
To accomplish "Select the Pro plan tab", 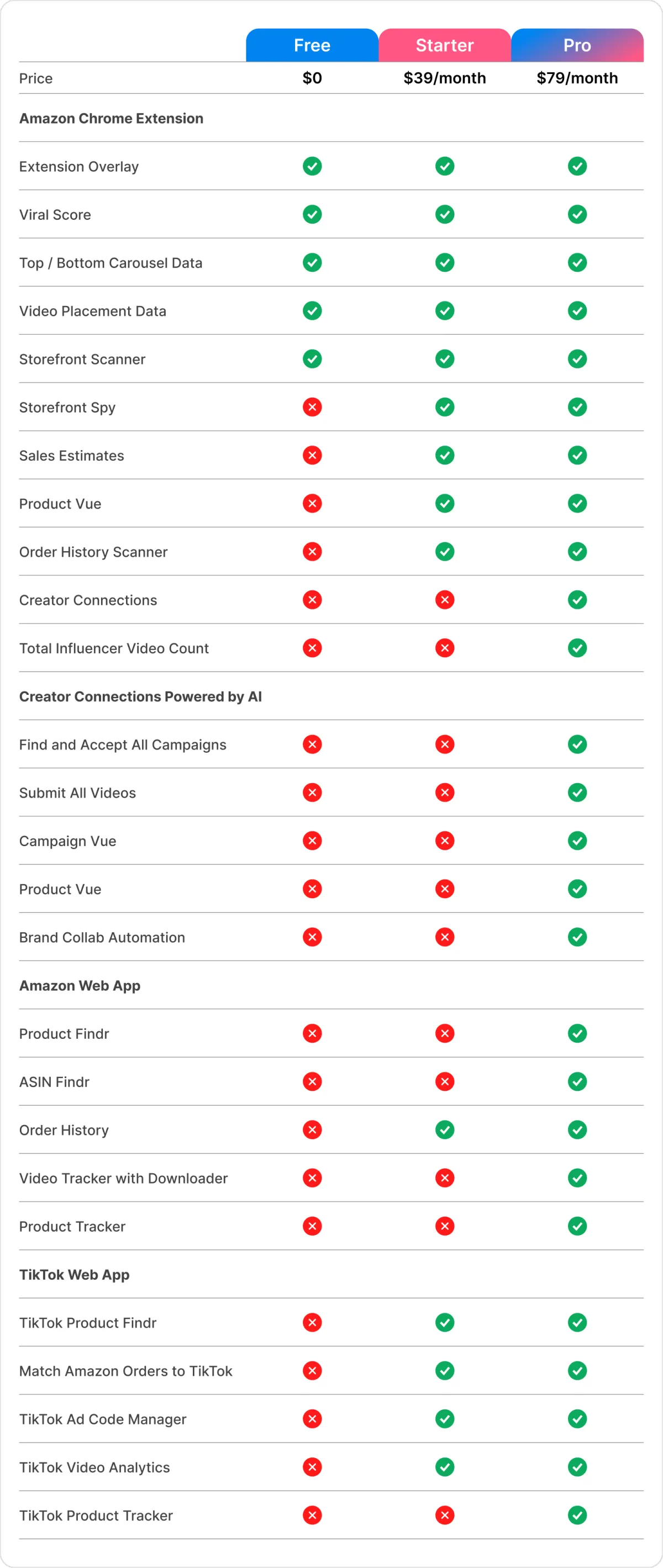I will coord(577,45).
